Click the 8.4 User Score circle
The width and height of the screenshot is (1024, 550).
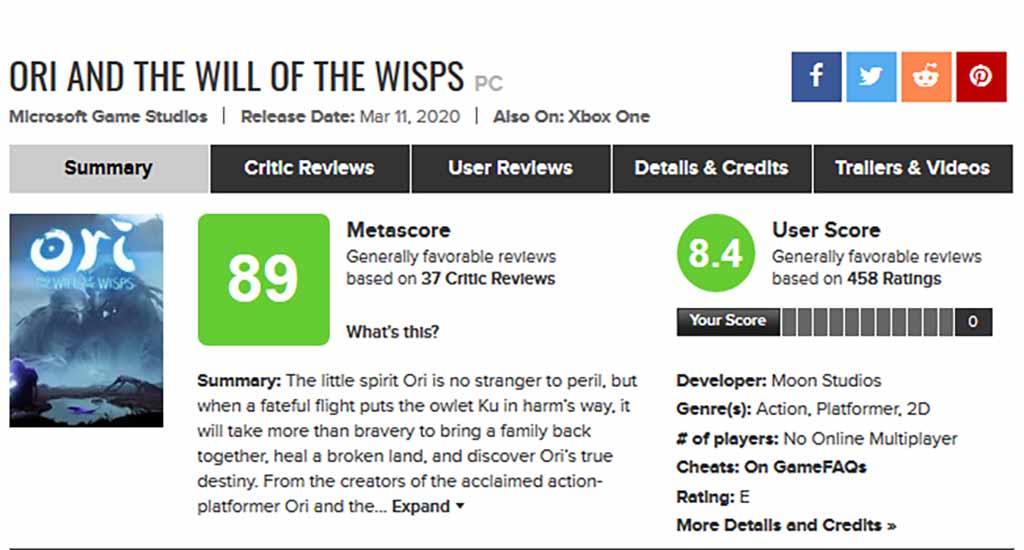tap(716, 253)
